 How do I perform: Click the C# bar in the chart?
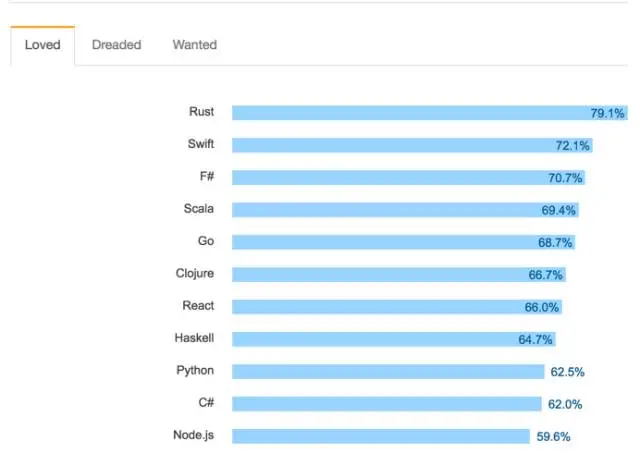387,404
